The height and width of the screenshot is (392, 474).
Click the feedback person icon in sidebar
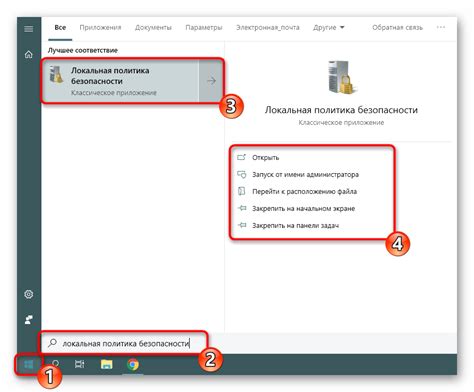click(29, 320)
